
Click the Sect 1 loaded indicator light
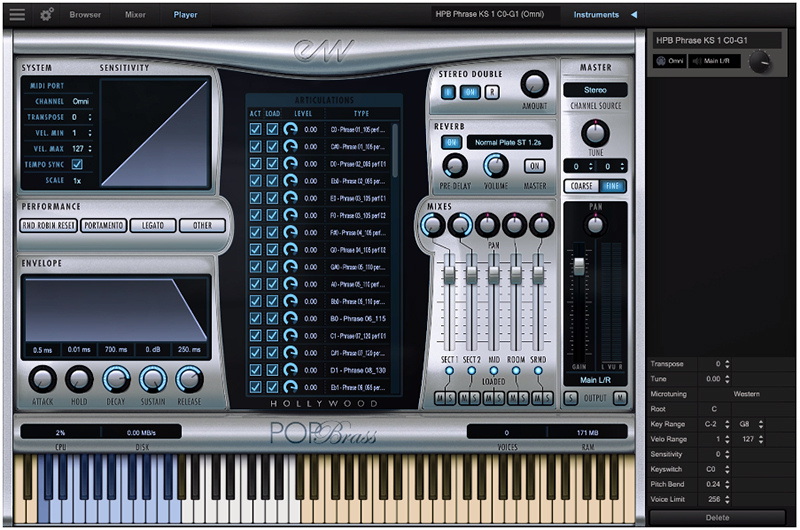[x=449, y=371]
